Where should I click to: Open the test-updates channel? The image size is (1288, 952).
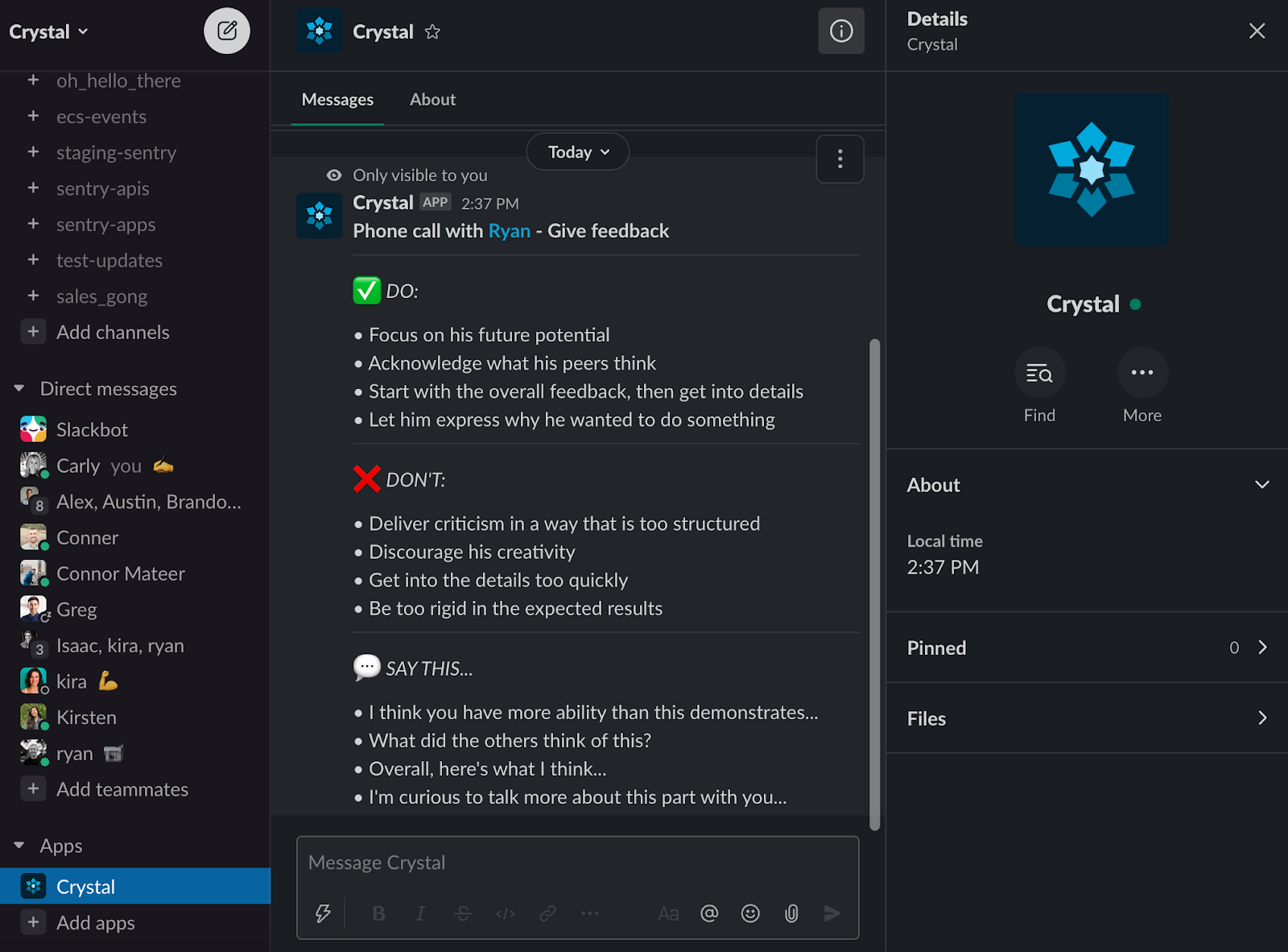(134, 260)
